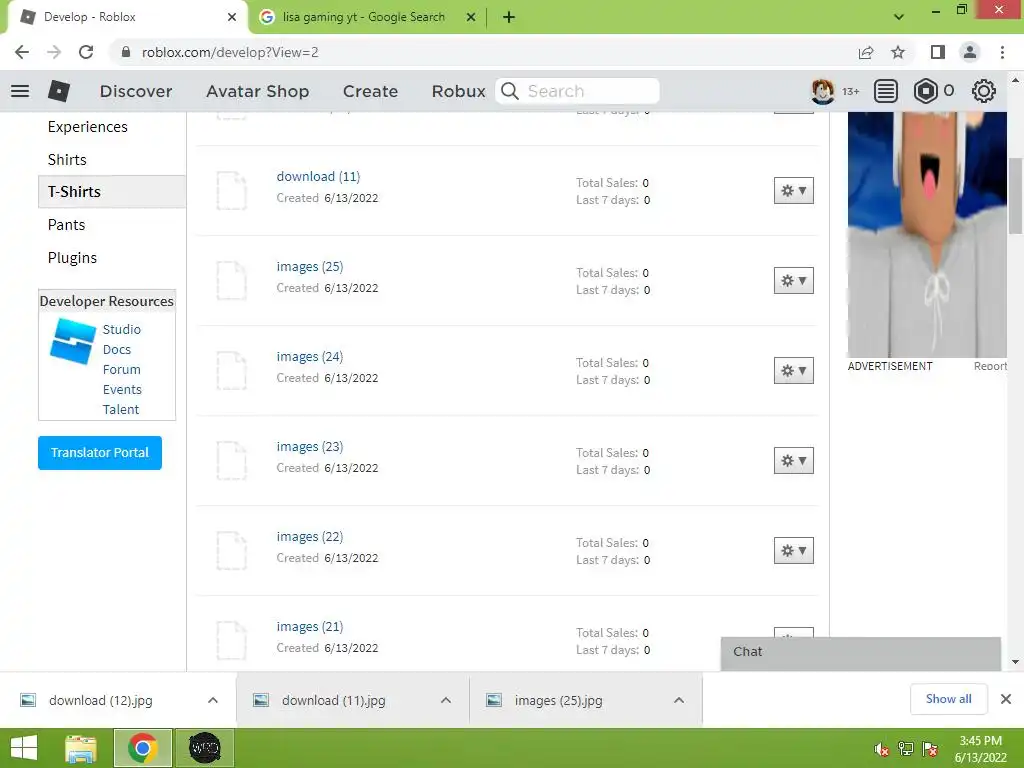Open gear dropdown for images (25)
1024x768 pixels.
pos(793,281)
